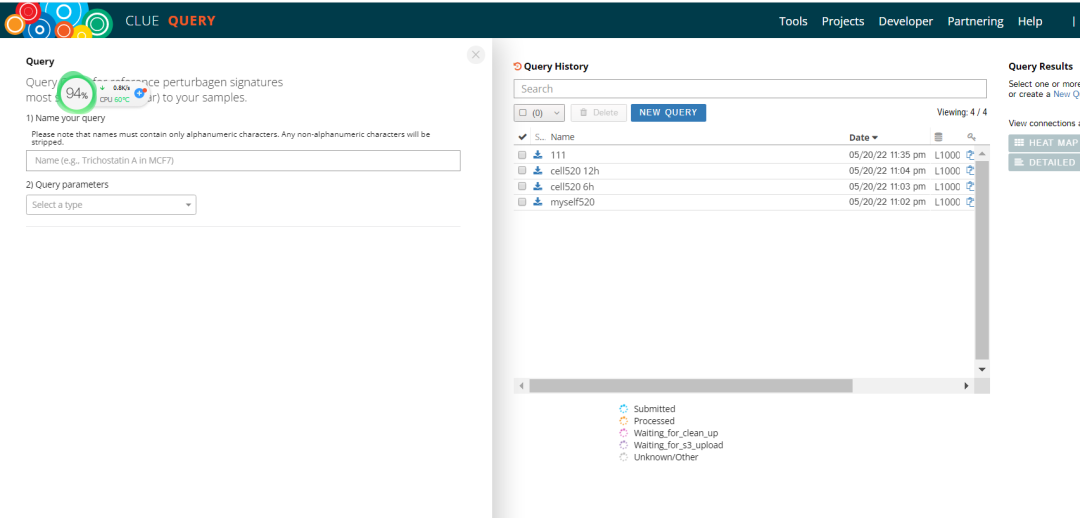The width and height of the screenshot is (1080, 518).
Task: Tick the checkbox for query 111
Action: tap(522, 155)
